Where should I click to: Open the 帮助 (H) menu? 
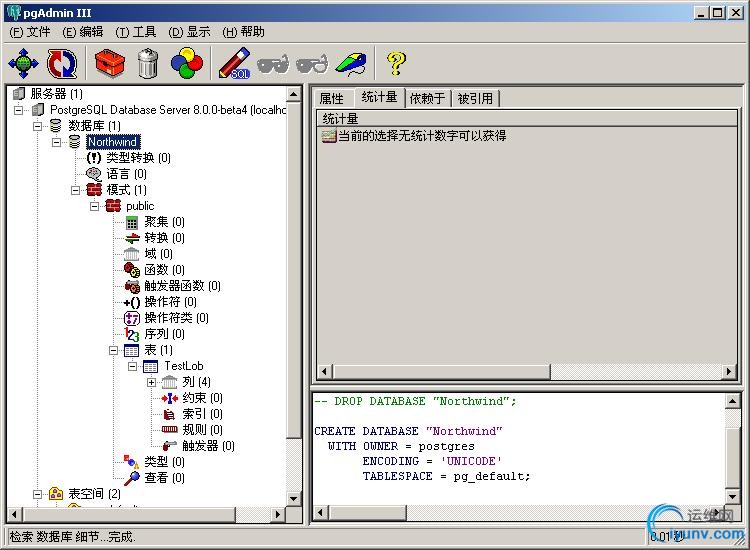(243, 32)
